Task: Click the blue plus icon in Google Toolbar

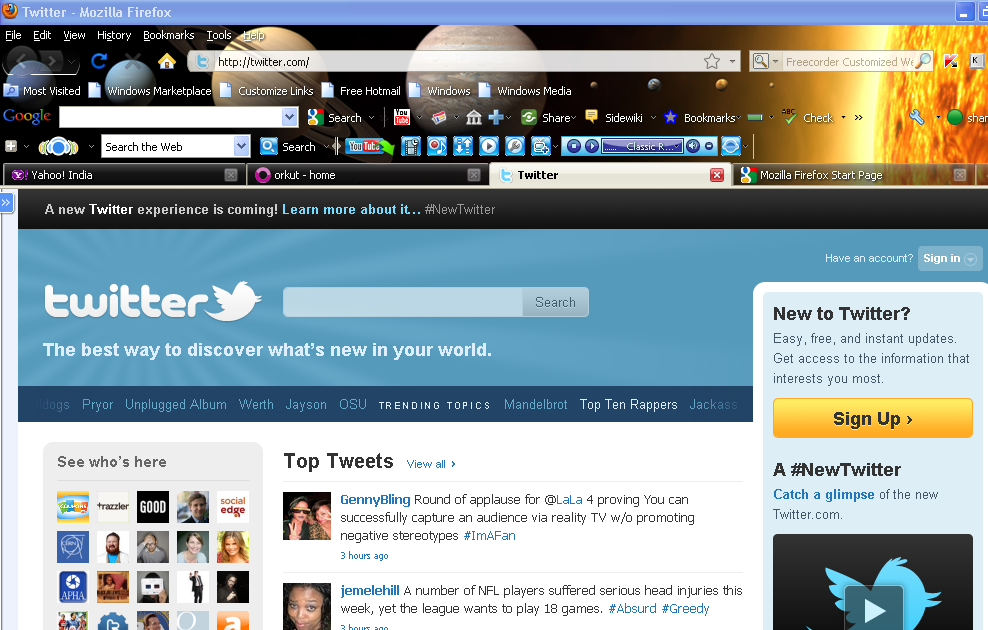Action: (x=497, y=117)
